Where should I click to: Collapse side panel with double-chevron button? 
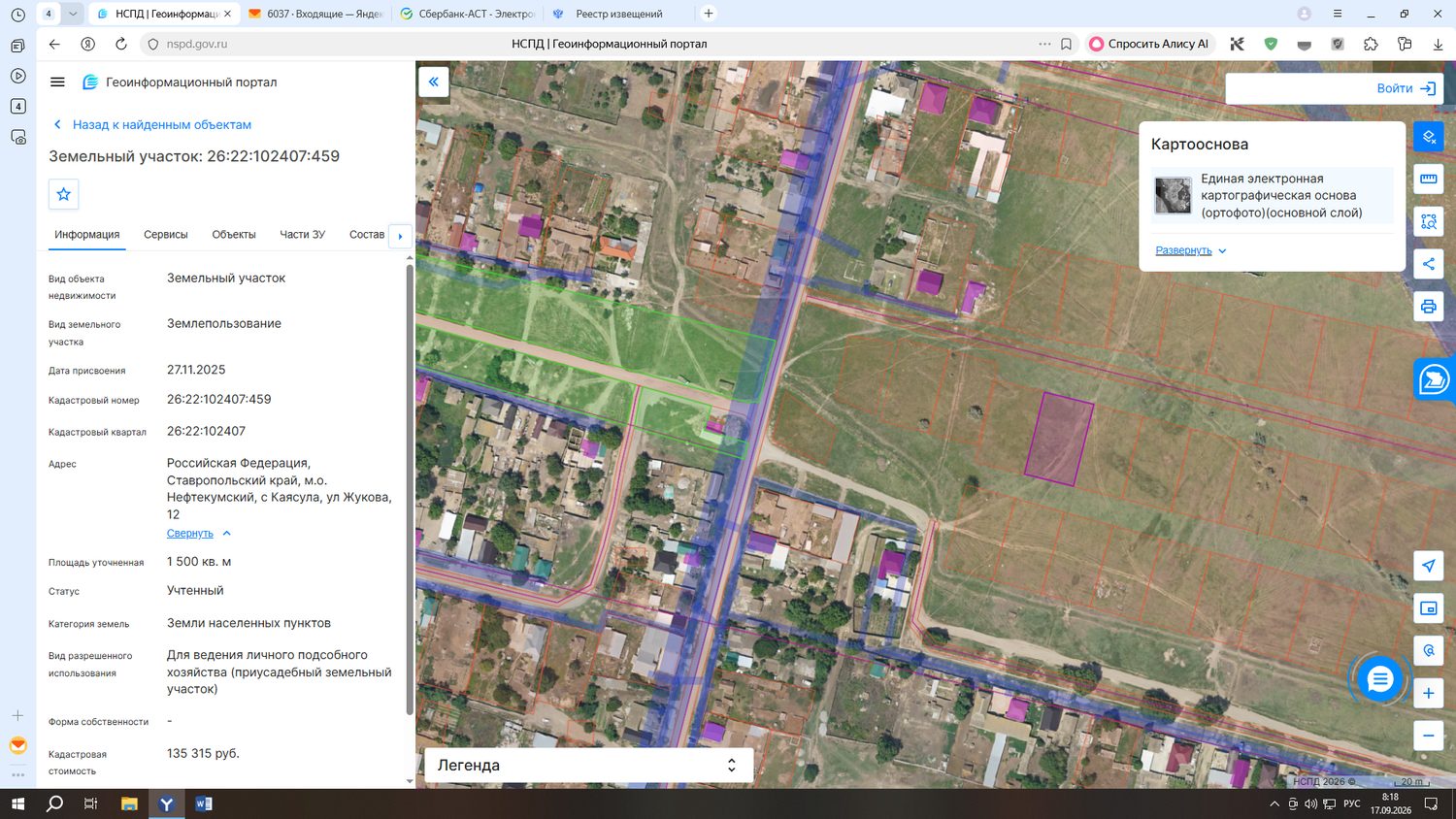(434, 82)
